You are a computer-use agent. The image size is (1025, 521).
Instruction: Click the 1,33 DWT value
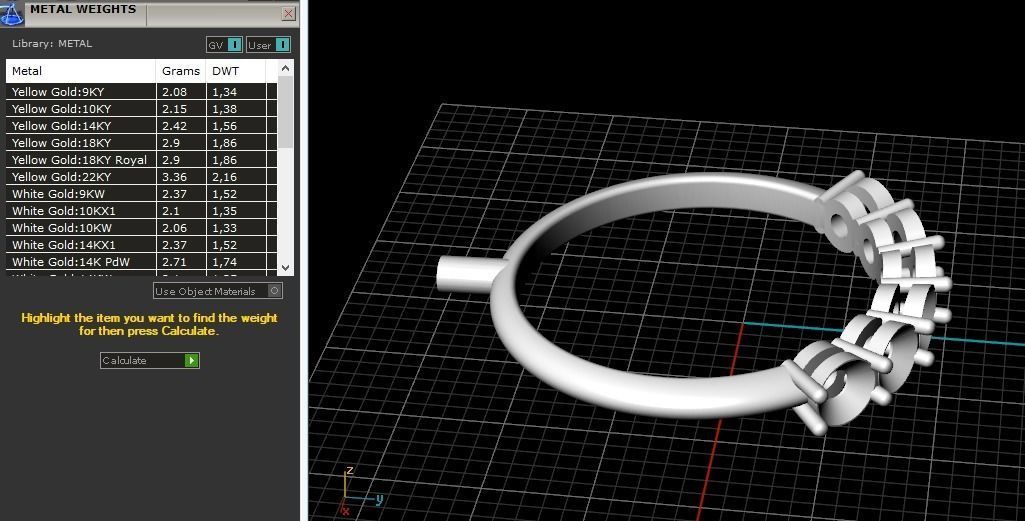click(x=224, y=228)
